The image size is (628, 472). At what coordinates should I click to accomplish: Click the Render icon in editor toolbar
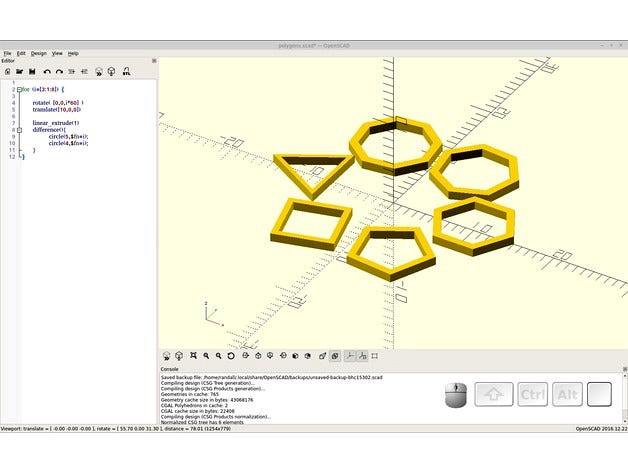point(111,72)
